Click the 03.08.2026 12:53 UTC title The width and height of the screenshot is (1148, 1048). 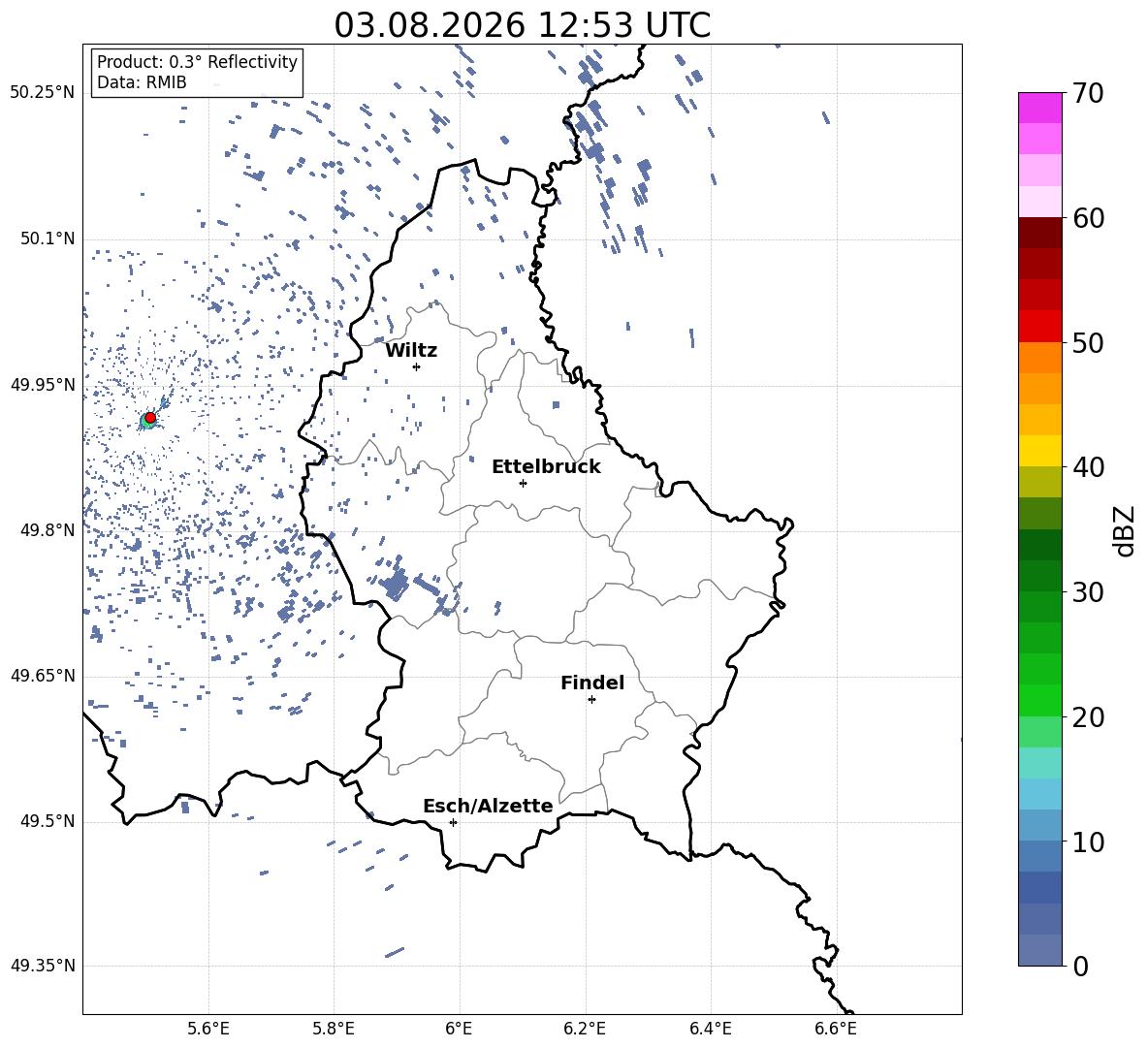(x=522, y=24)
